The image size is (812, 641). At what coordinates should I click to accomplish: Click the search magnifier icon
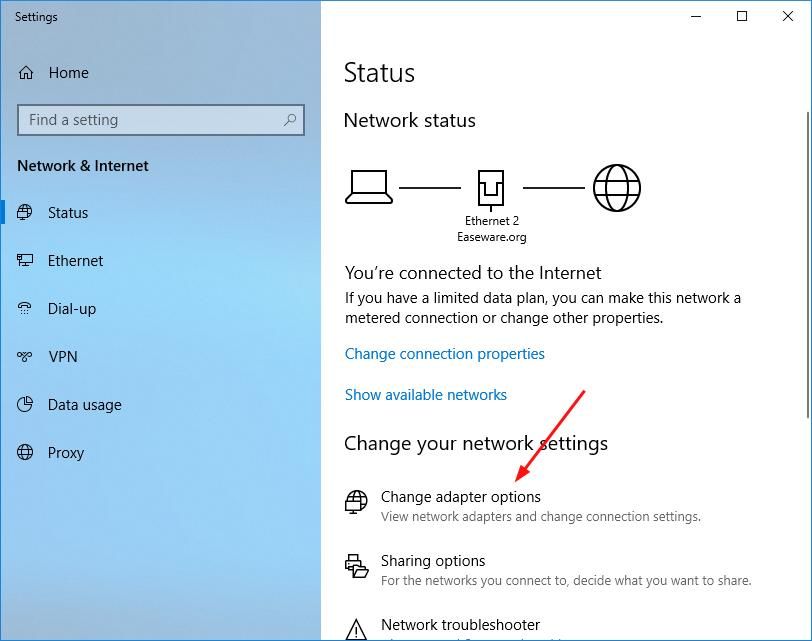290,120
